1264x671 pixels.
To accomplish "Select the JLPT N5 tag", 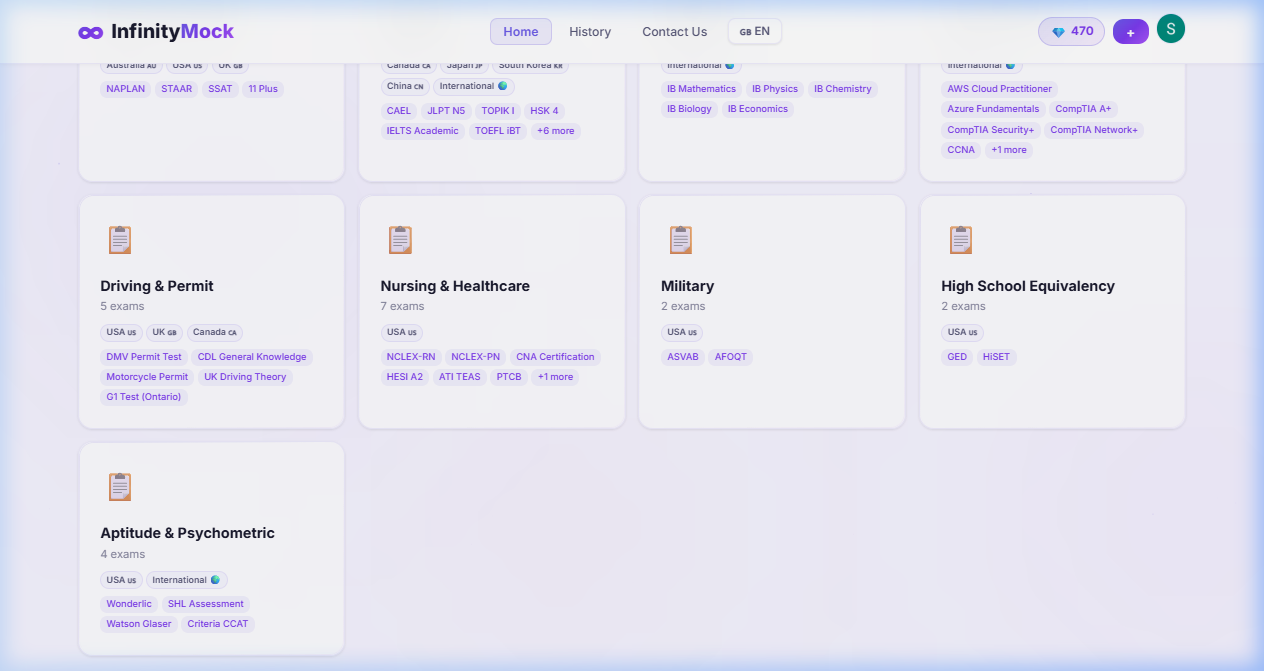I will click(x=446, y=111).
